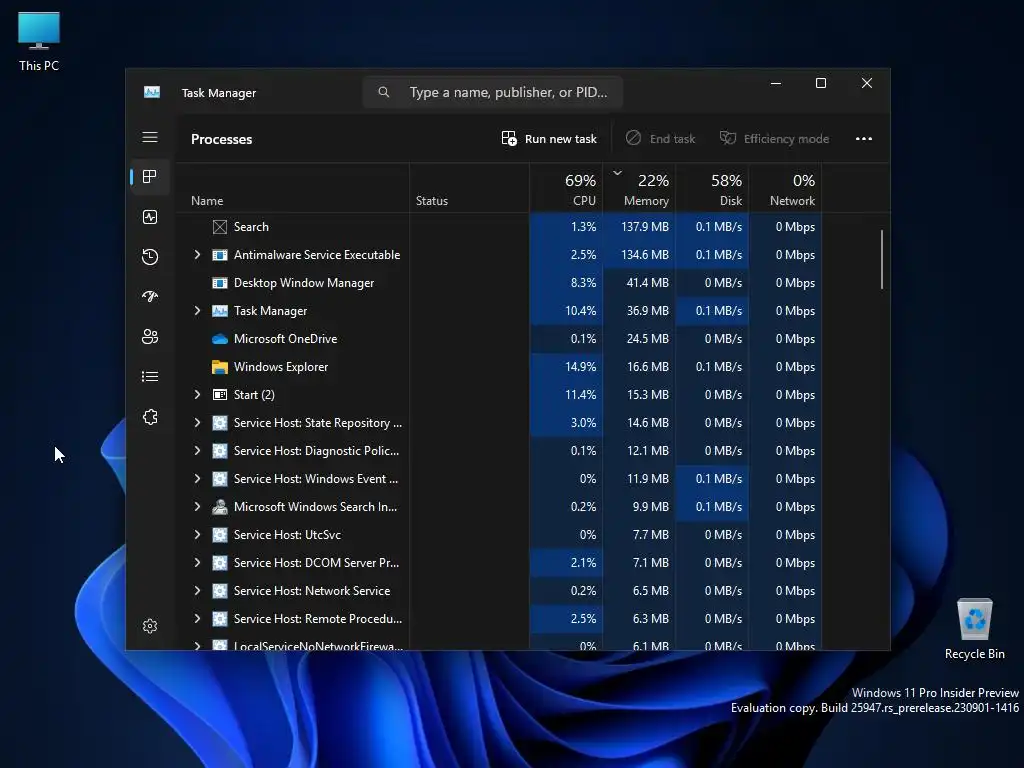The width and height of the screenshot is (1024, 768).
Task: Click the 134.6 MB memory value
Action: click(x=645, y=255)
